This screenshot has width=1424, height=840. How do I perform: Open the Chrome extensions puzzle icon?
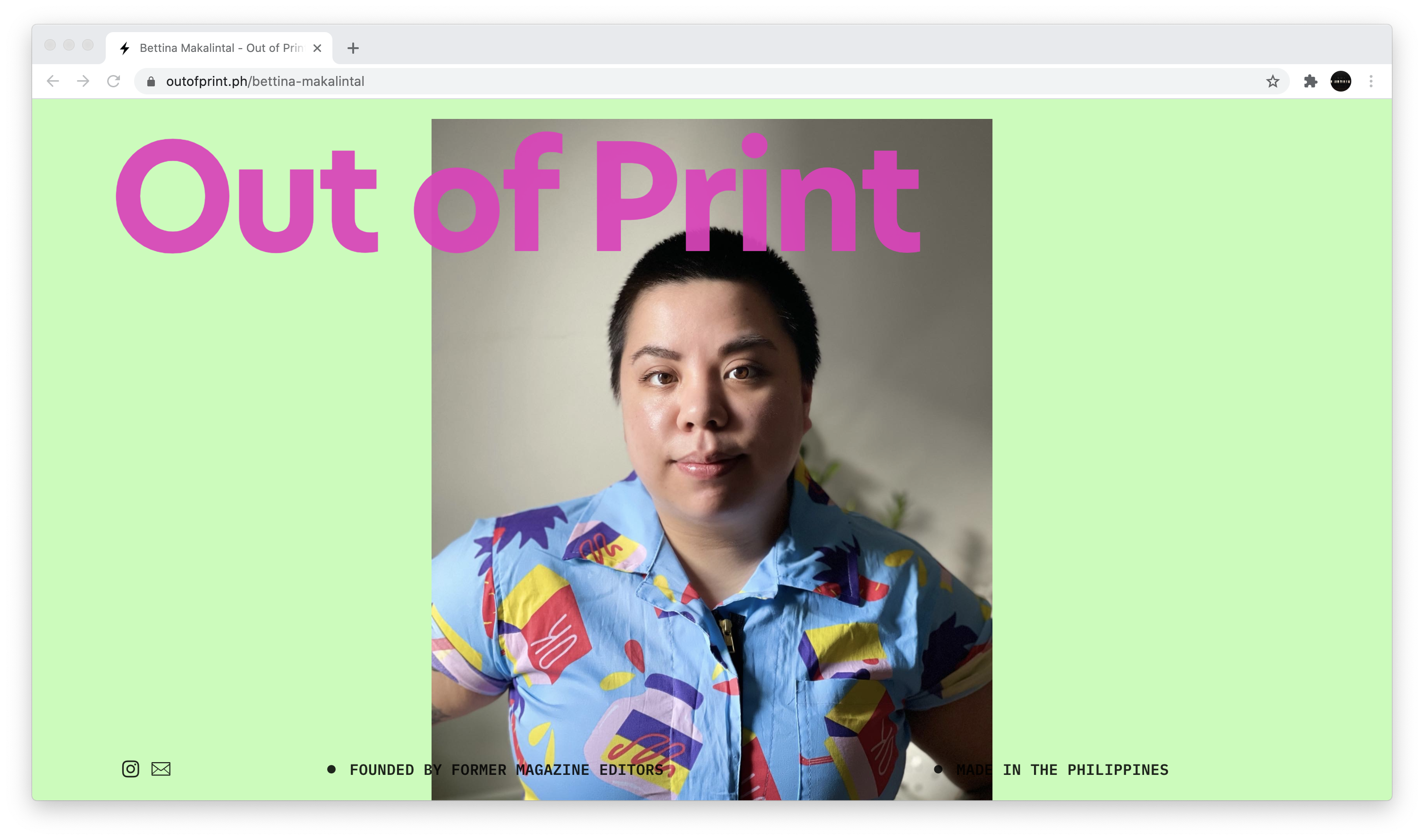pyautogui.click(x=1310, y=82)
